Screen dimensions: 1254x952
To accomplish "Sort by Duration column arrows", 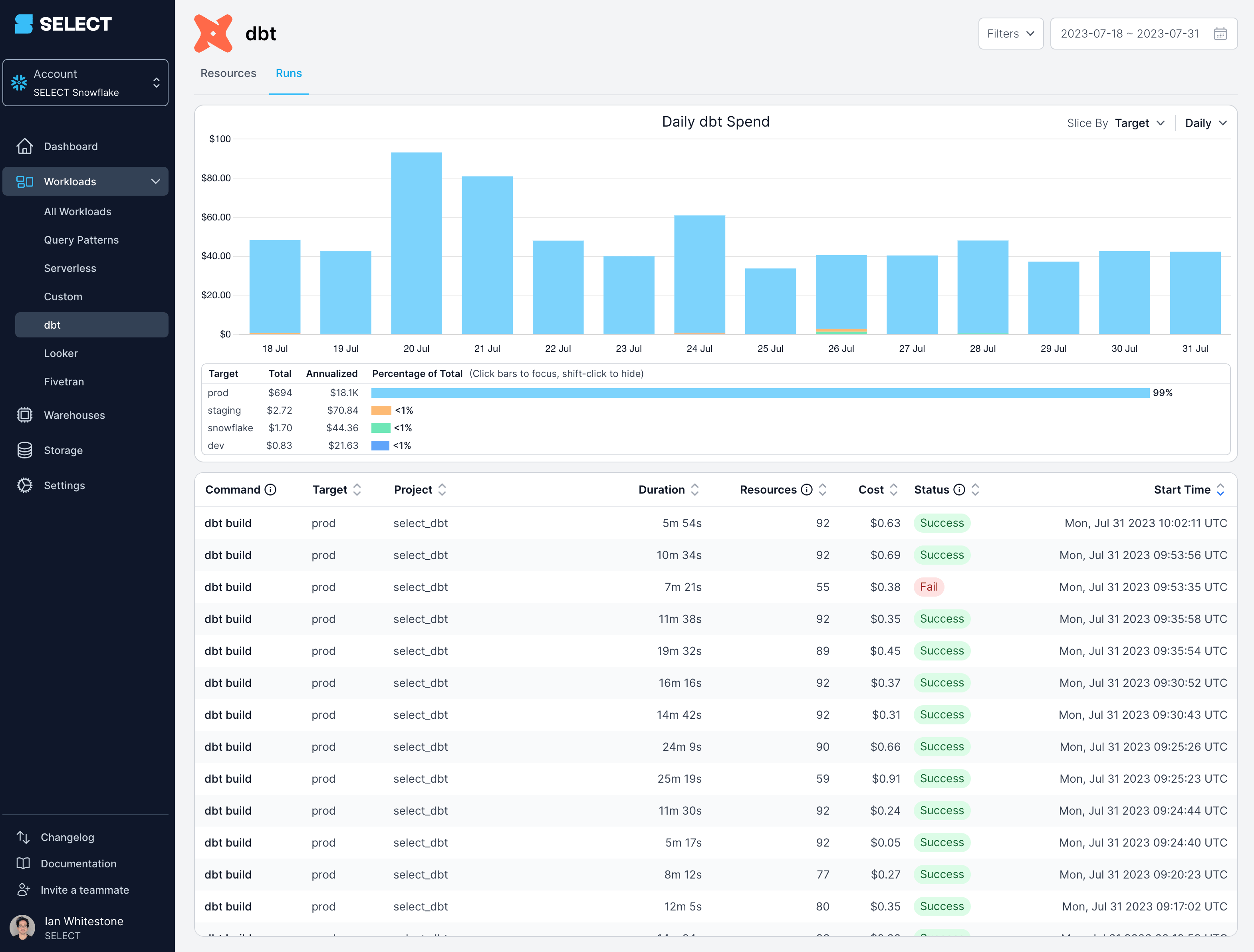I will (694, 489).
